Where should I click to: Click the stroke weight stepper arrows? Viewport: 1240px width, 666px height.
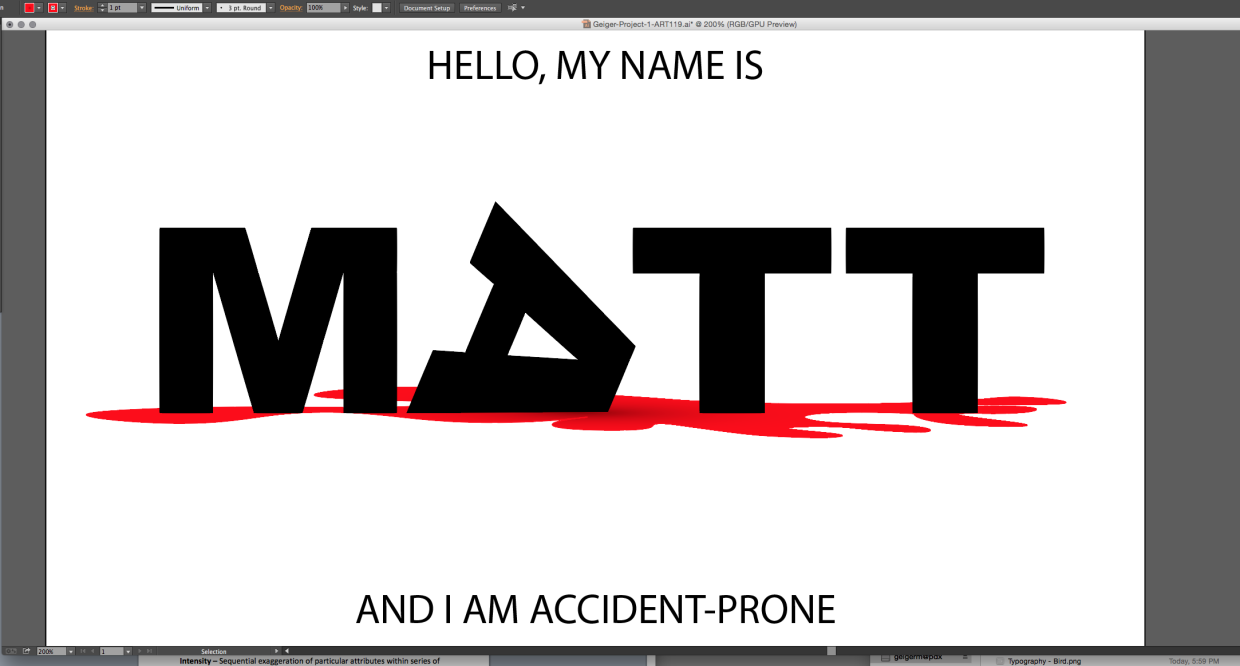tap(102, 8)
